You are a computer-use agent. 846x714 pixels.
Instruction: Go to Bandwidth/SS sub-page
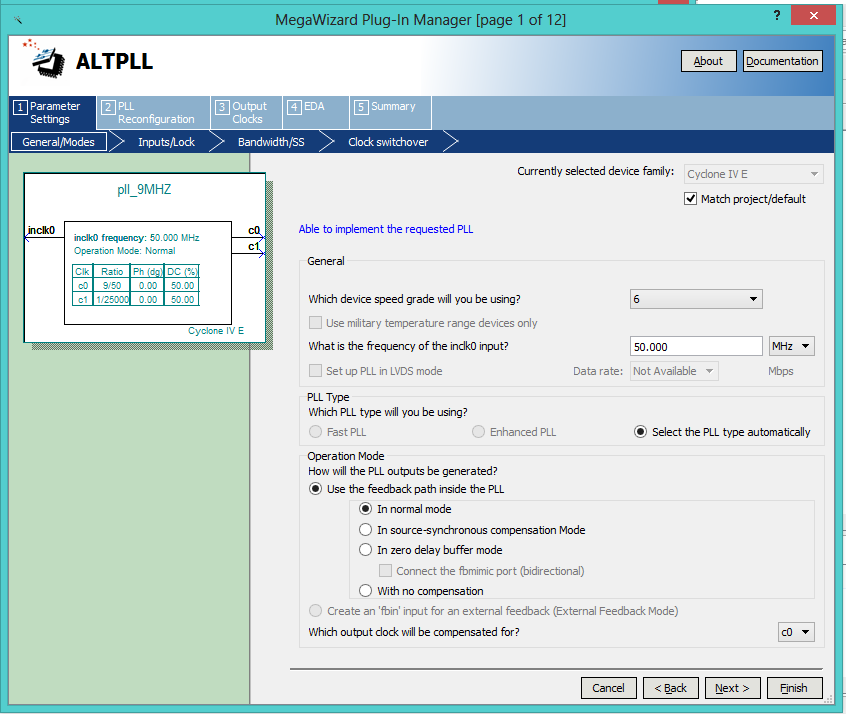coord(271,142)
